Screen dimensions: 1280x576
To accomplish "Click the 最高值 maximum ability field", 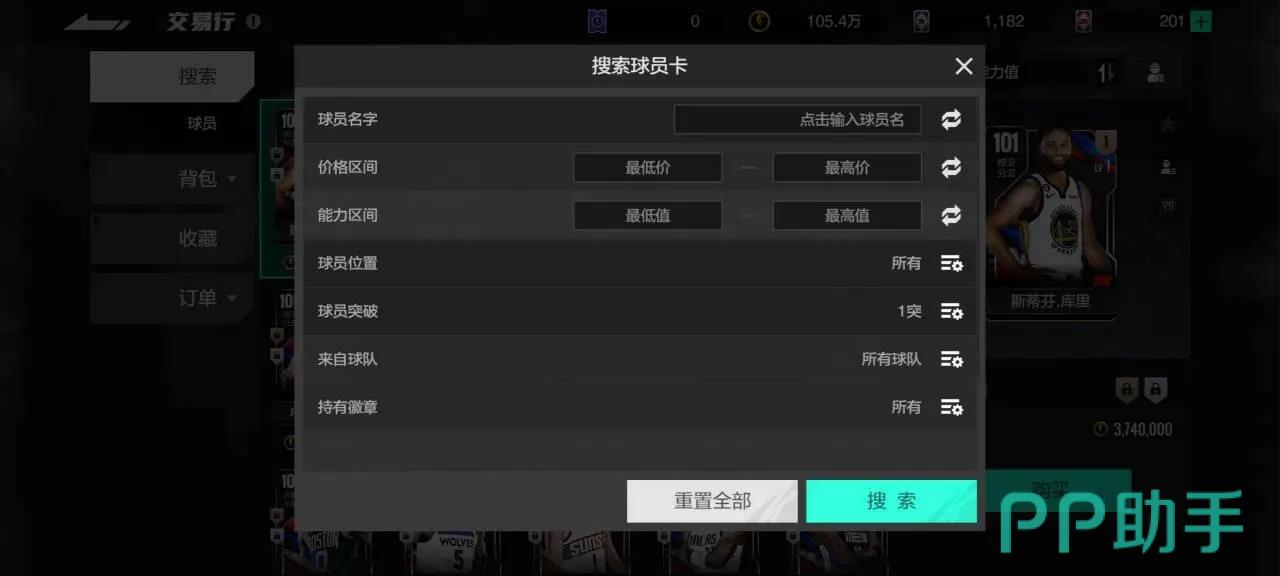I will pyautogui.click(x=847, y=216).
